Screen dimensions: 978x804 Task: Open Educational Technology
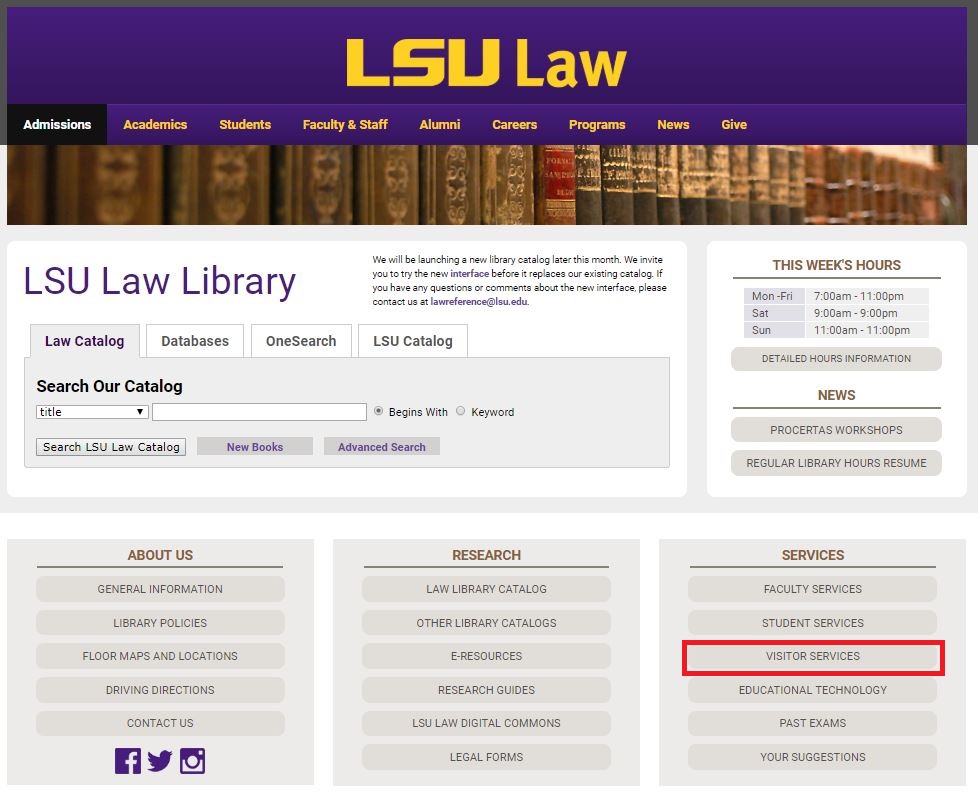tap(813, 690)
